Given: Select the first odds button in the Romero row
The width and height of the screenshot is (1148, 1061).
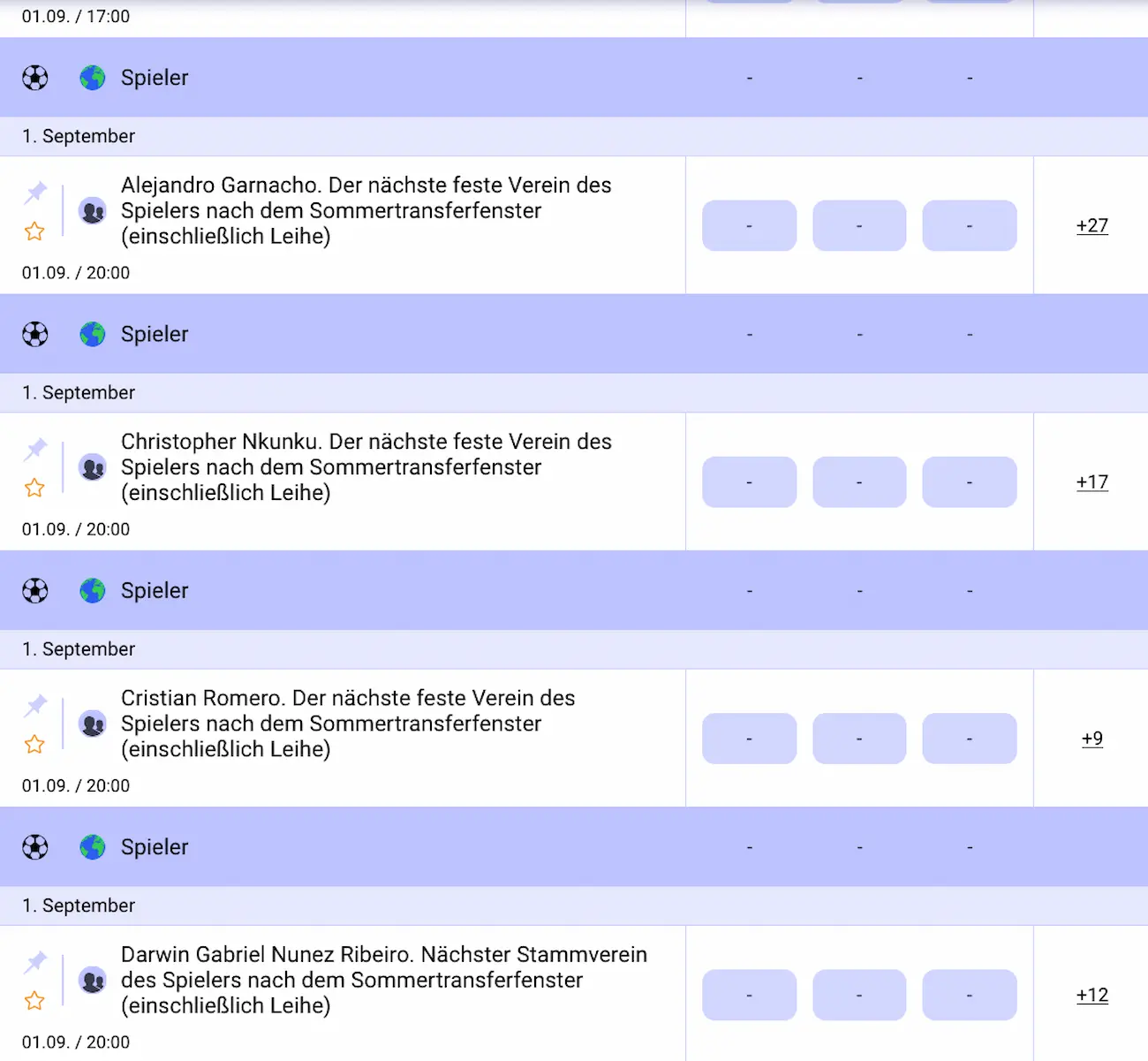Looking at the screenshot, I should [750, 739].
